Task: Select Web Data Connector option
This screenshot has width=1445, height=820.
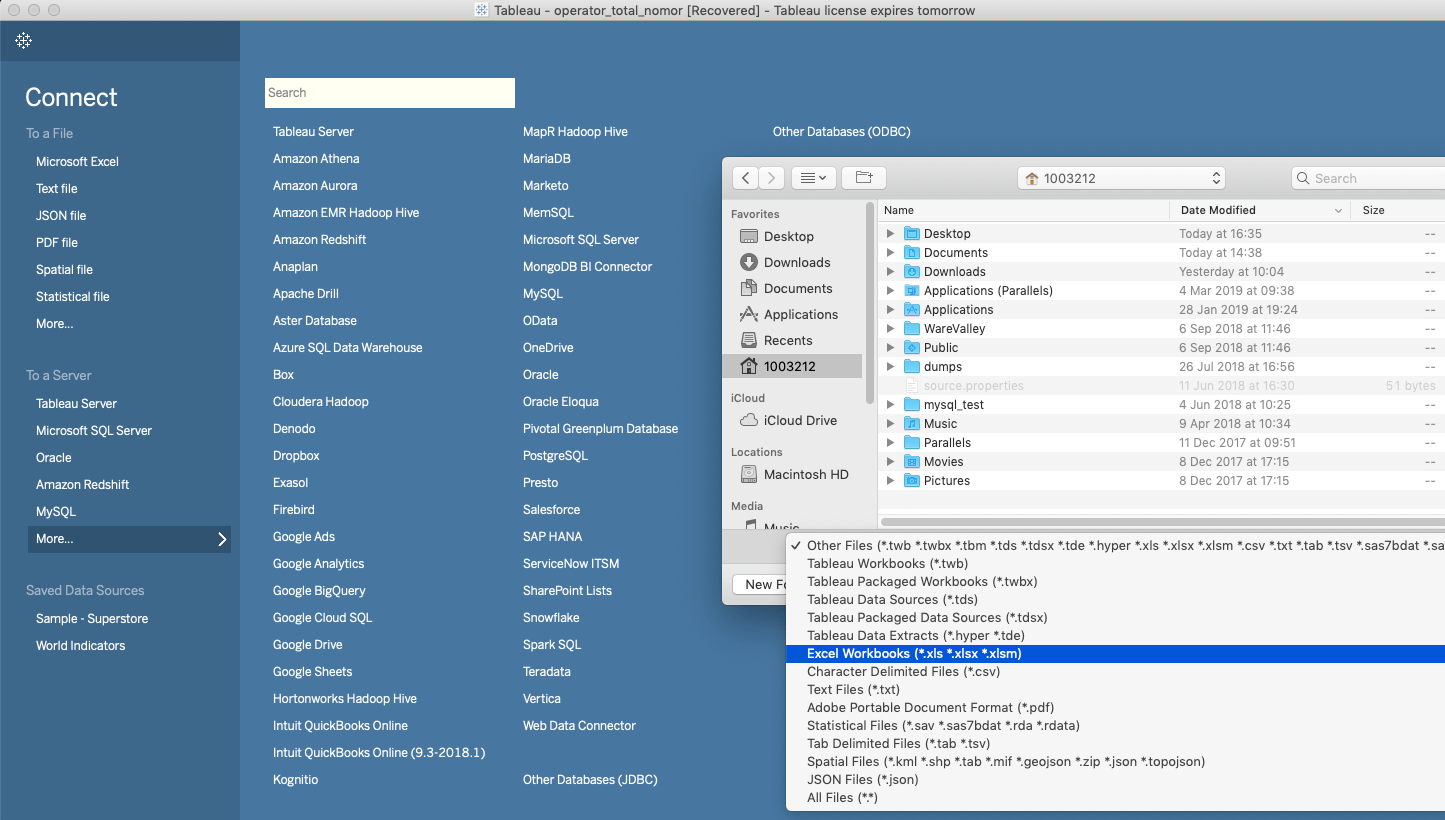Action: pyautogui.click(x=579, y=725)
